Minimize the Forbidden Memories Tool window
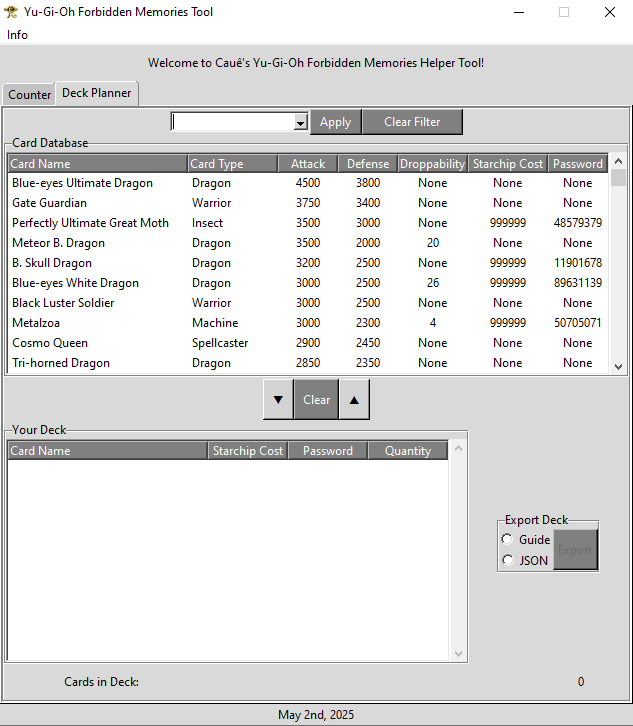The height and width of the screenshot is (726, 633). [x=519, y=12]
